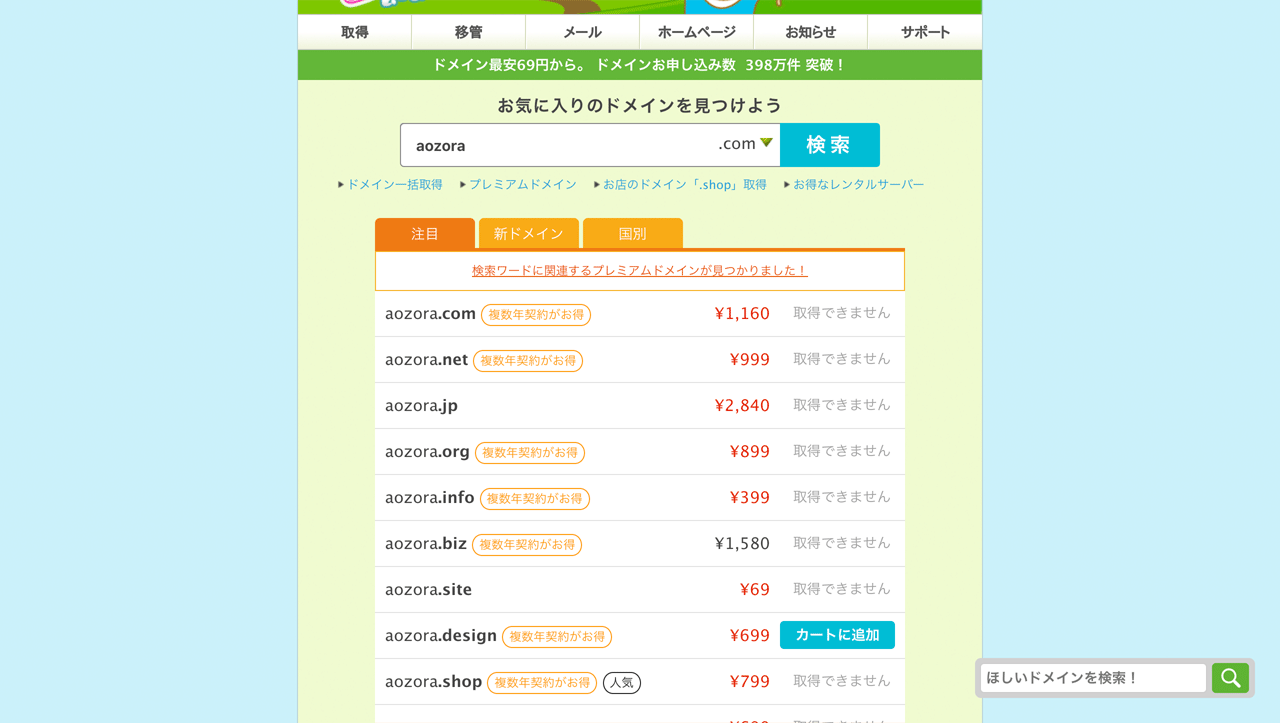This screenshot has height=723, width=1280.
Task: Click 取得できません status for aozora.com
Action: (x=842, y=313)
